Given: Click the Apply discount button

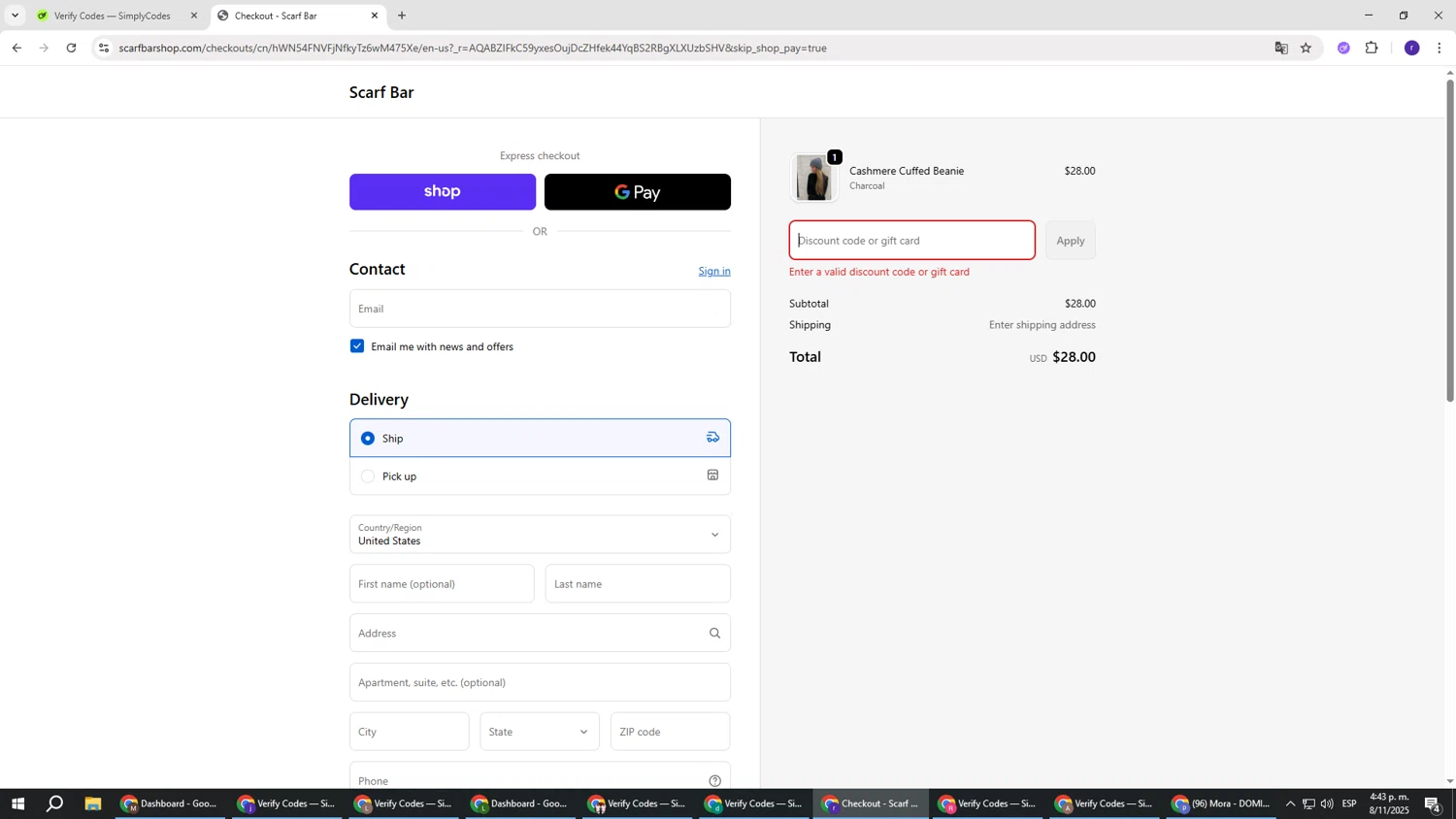Looking at the screenshot, I should click(x=1070, y=241).
